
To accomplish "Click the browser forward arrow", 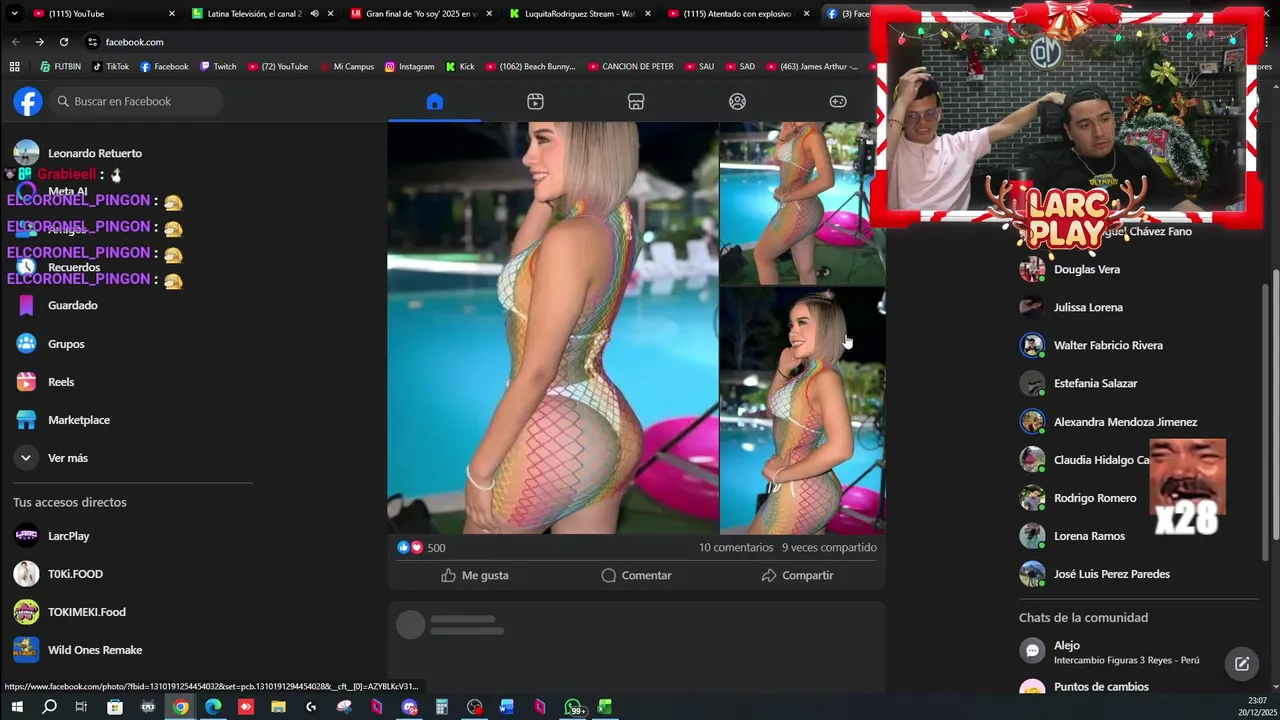I will (40, 41).
